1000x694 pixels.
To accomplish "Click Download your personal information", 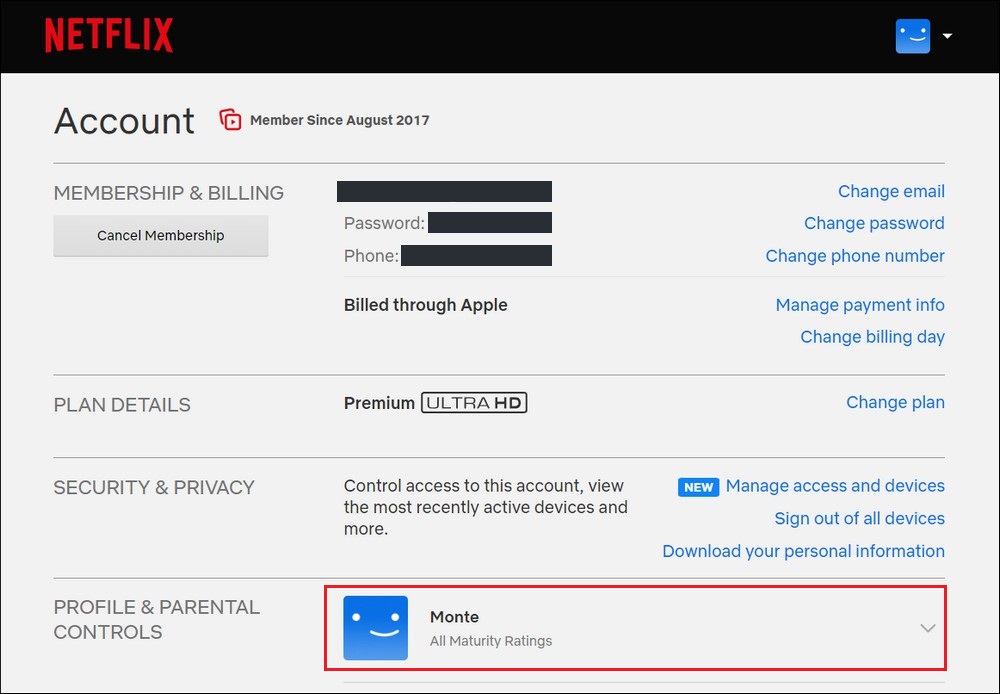I will point(803,551).
